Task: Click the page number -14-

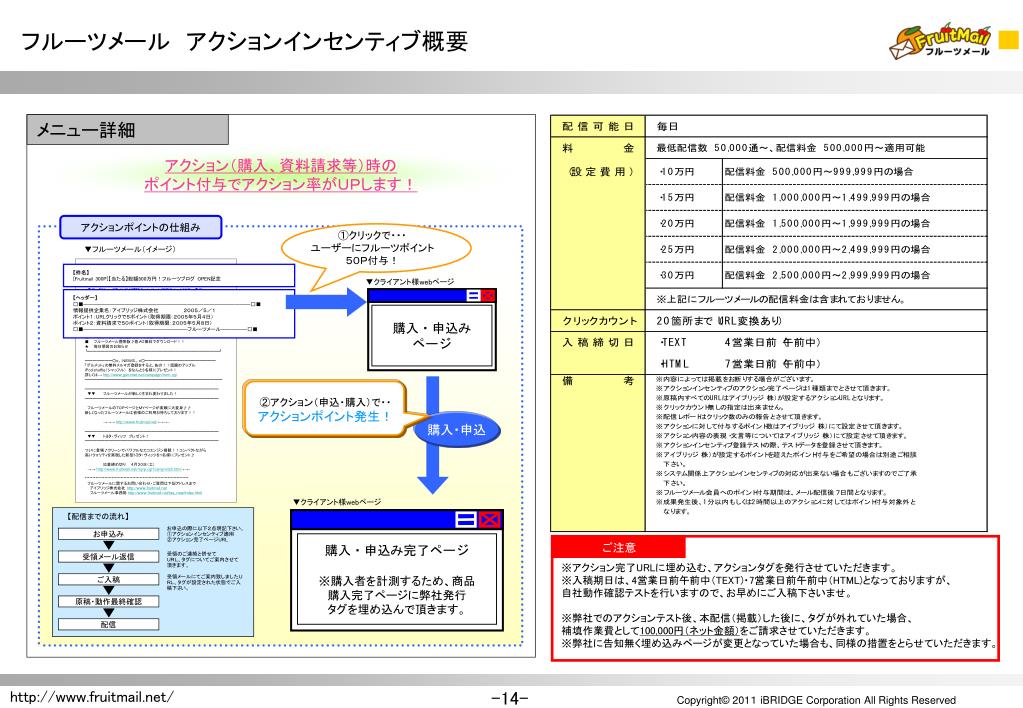Action: tap(510, 698)
